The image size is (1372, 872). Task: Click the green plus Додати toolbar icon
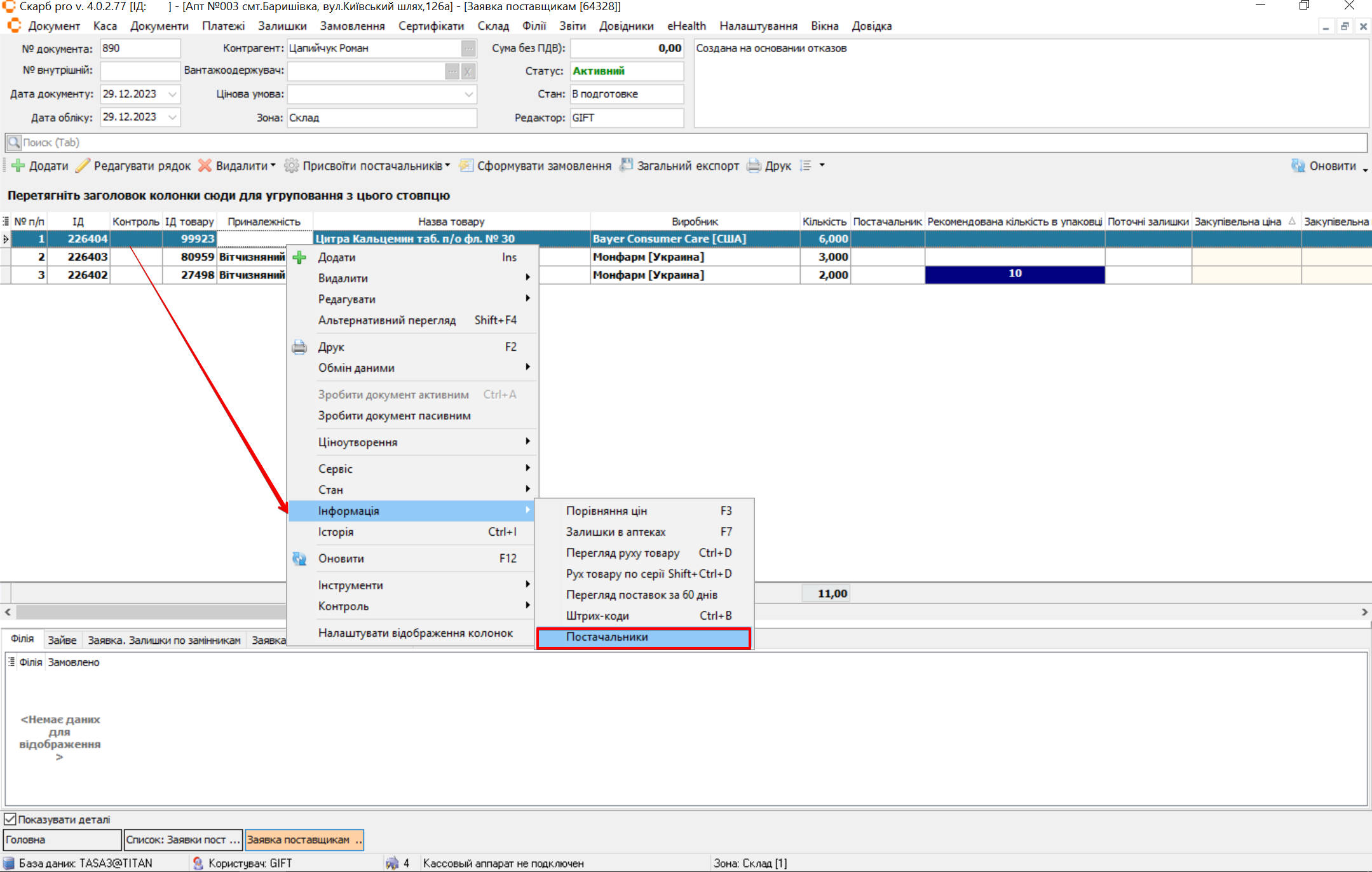pos(18,166)
